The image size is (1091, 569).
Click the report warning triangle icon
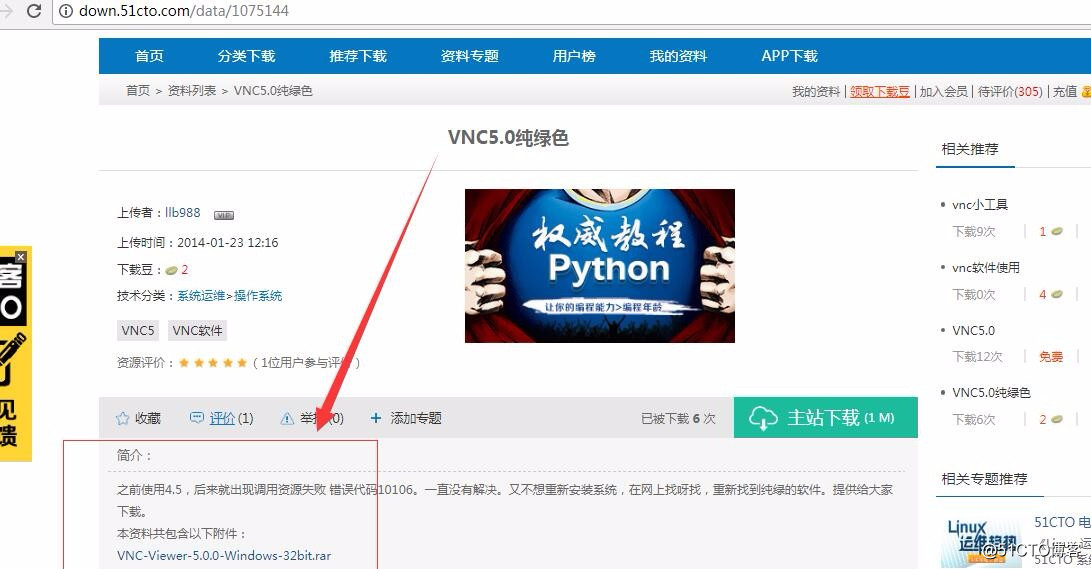coord(287,418)
